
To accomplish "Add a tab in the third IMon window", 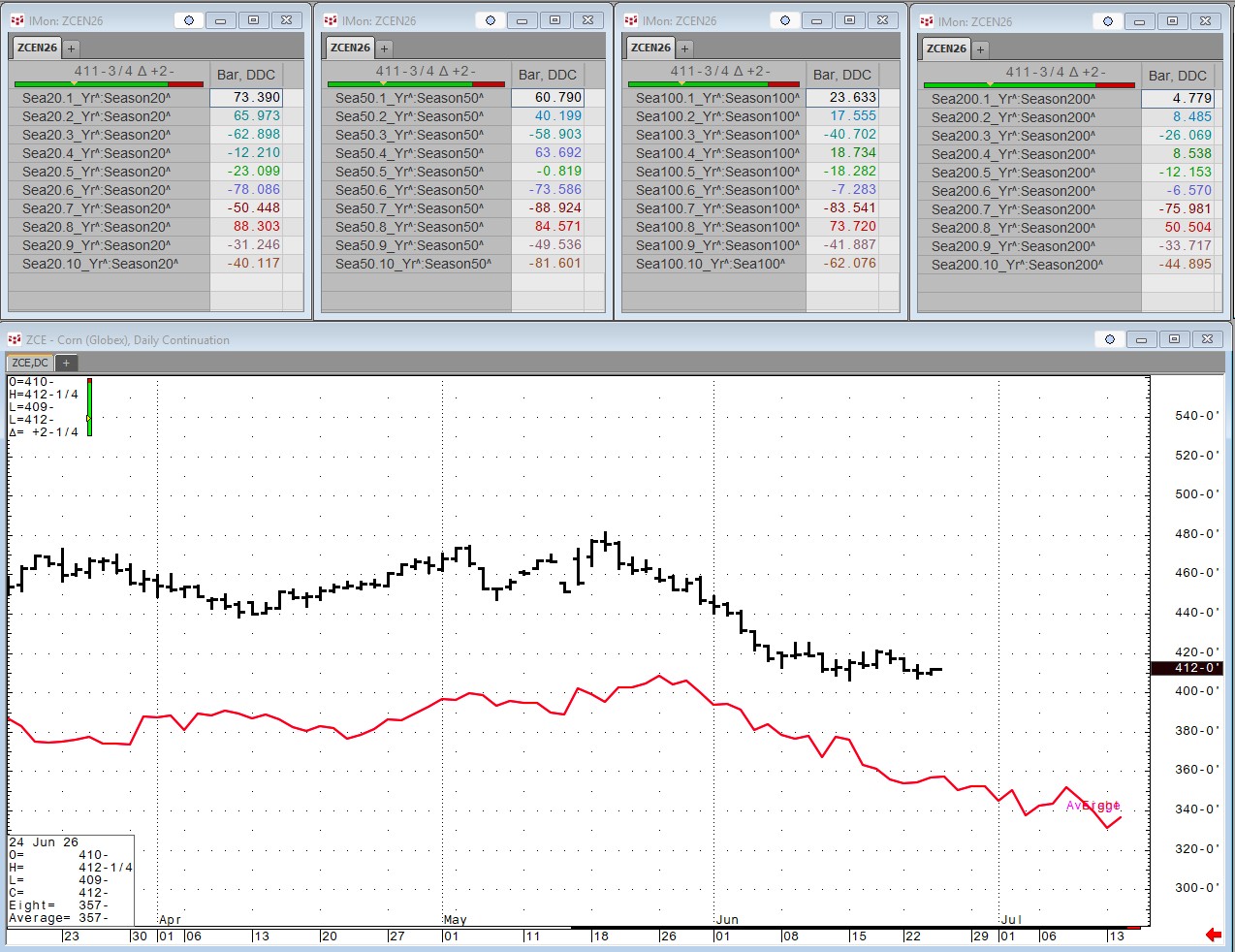I will tap(684, 48).
